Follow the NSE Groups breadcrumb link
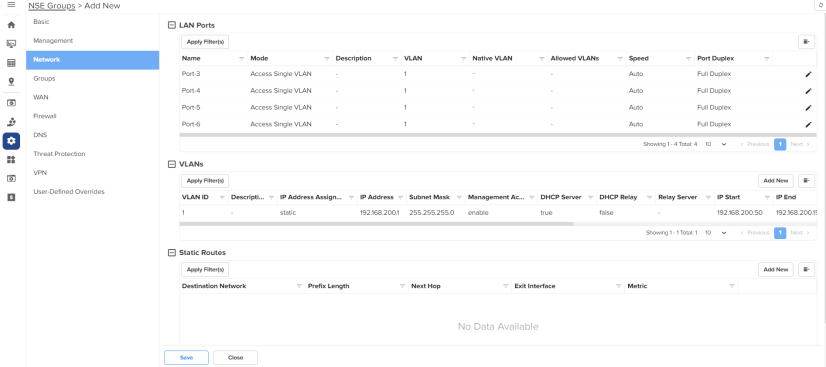This screenshot has height=367, width=826. pos(52,6)
